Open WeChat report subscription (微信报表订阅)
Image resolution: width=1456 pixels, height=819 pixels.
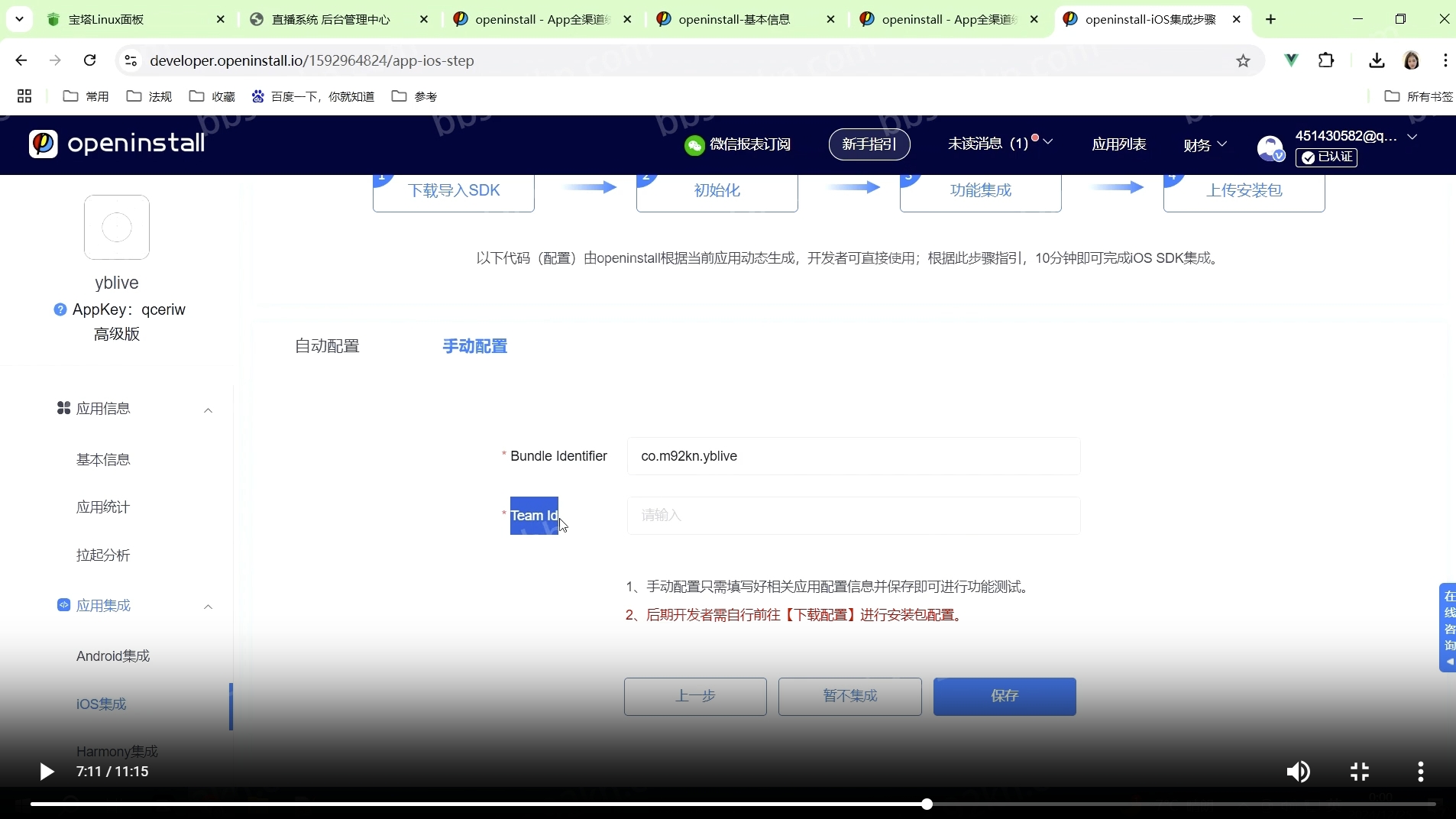click(x=737, y=144)
